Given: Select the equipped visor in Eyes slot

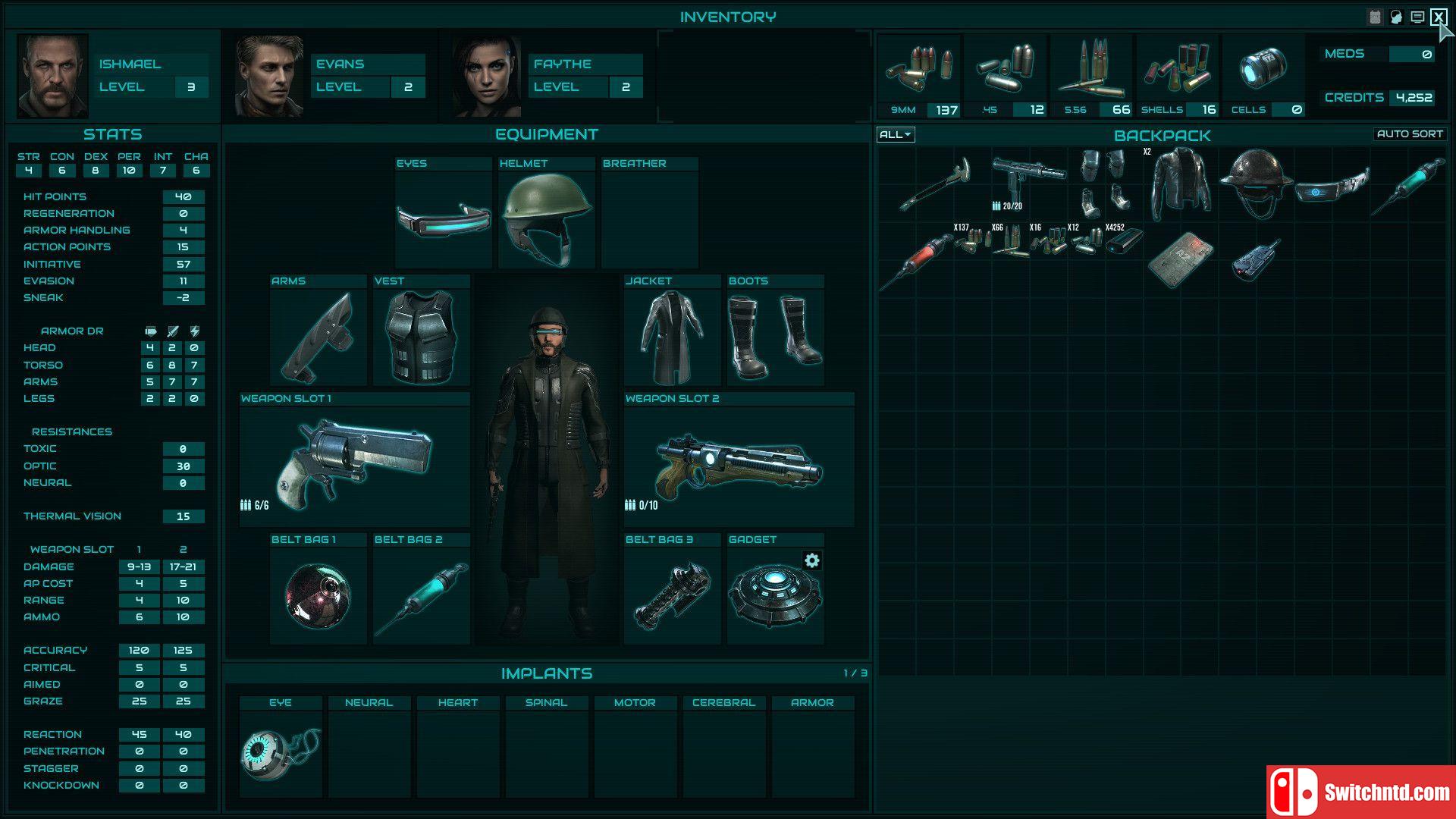Looking at the screenshot, I should 444,219.
